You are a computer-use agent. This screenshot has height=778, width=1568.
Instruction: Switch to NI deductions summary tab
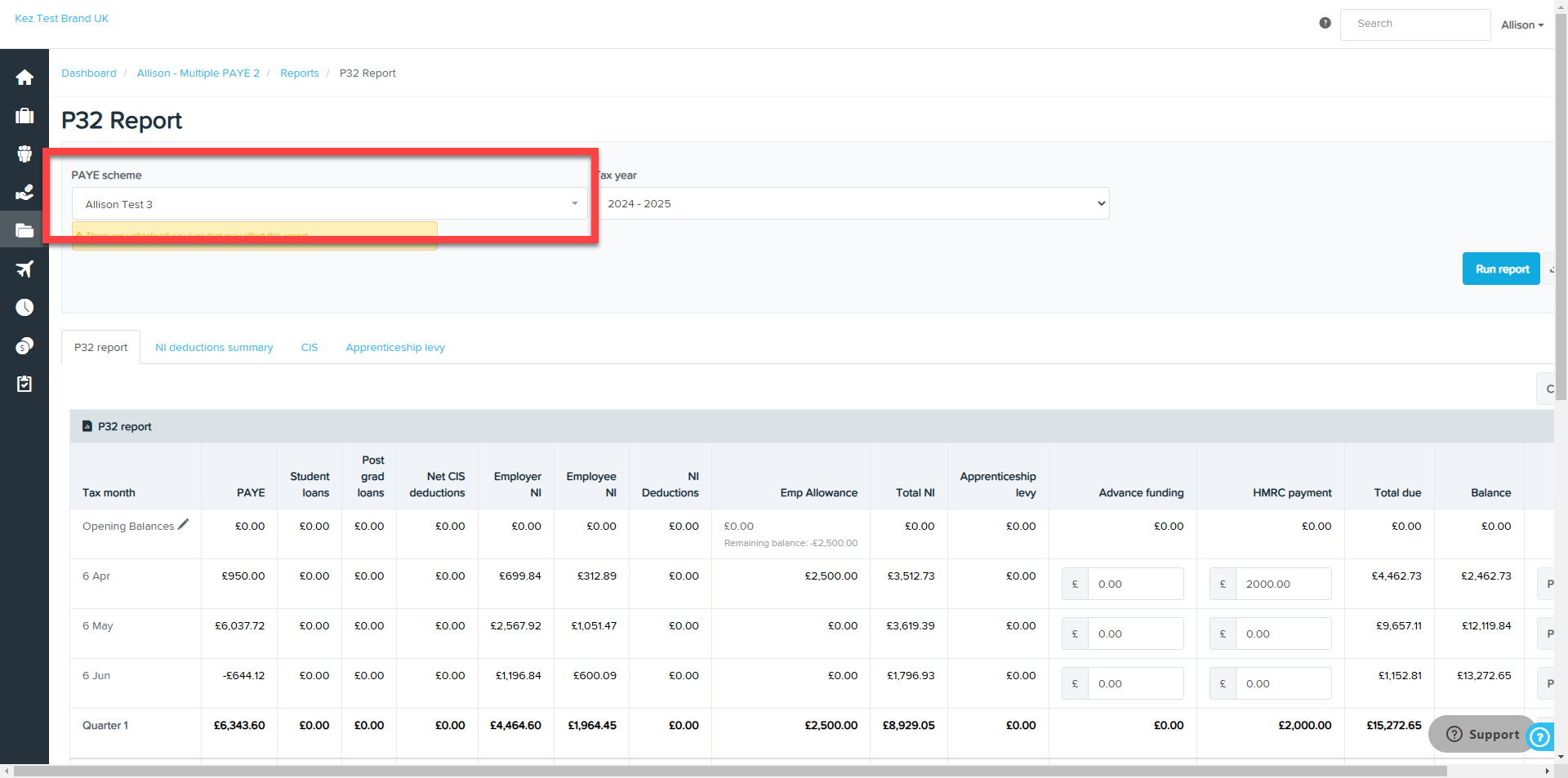[214, 348]
